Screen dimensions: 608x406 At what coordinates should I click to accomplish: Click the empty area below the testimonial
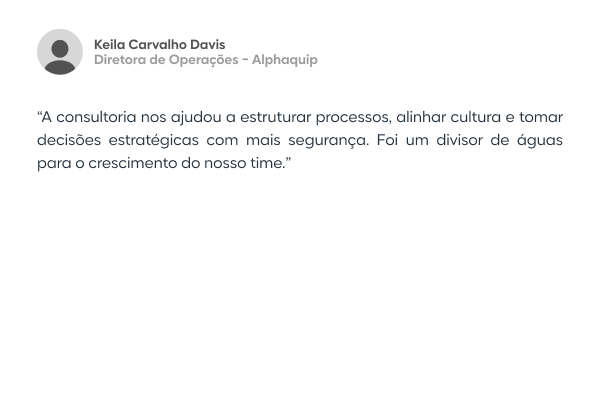tap(303, 290)
